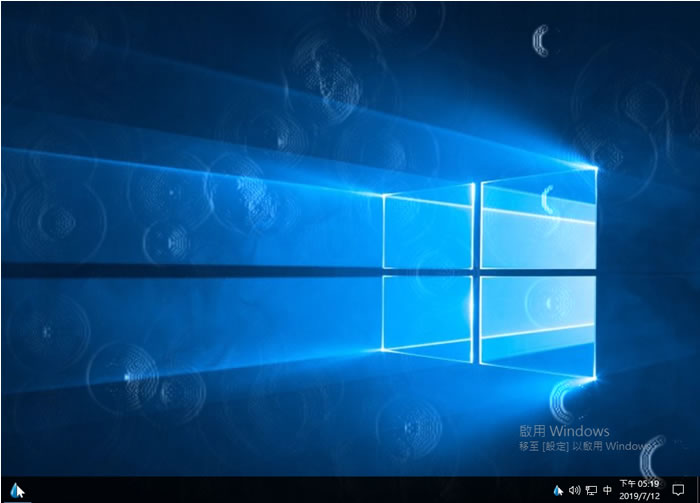
Task: Click the crescent ripple at top right of desktop
Action: [541, 41]
